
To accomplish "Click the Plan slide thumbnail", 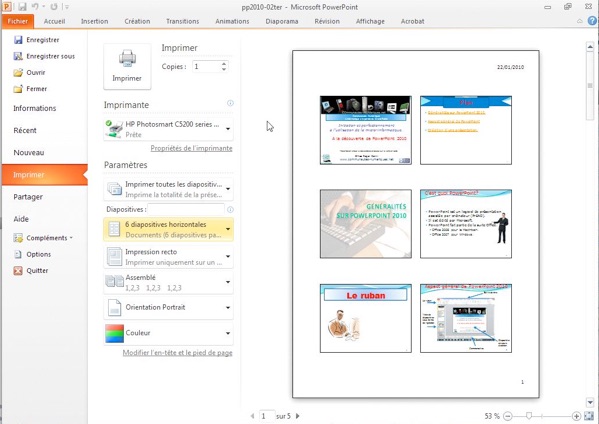I will coord(466,130).
